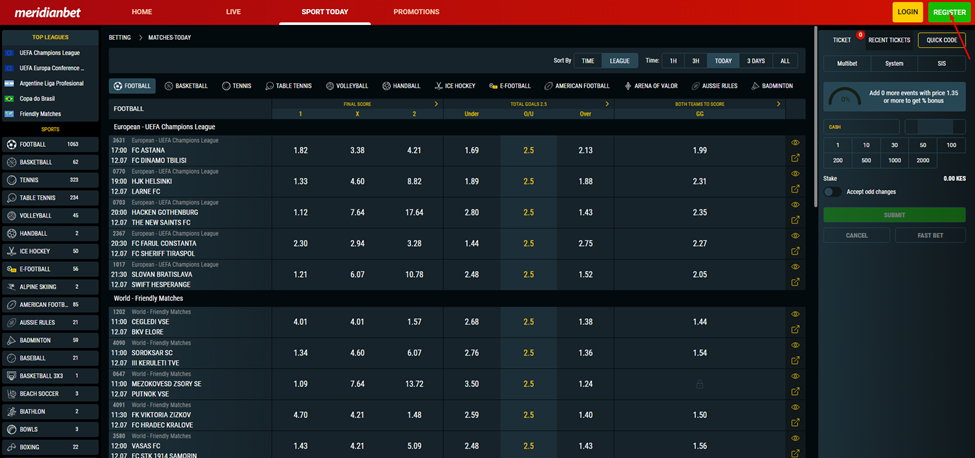Collapse European - UEFA Champions League section
975x458 pixels.
(x=457, y=127)
